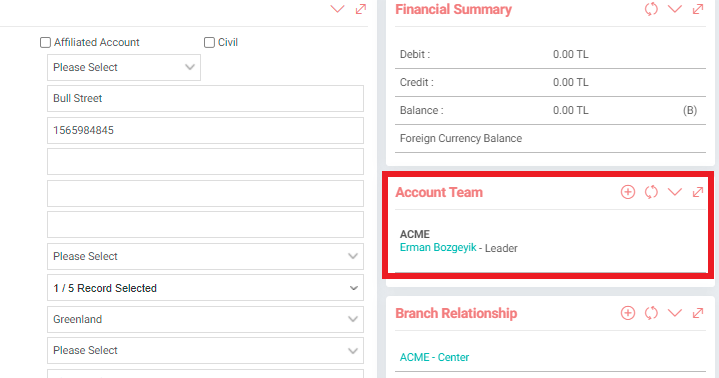Screen dimensions: 719x378
Task: Refresh the Financial Summary panel
Action: [x=651, y=9]
